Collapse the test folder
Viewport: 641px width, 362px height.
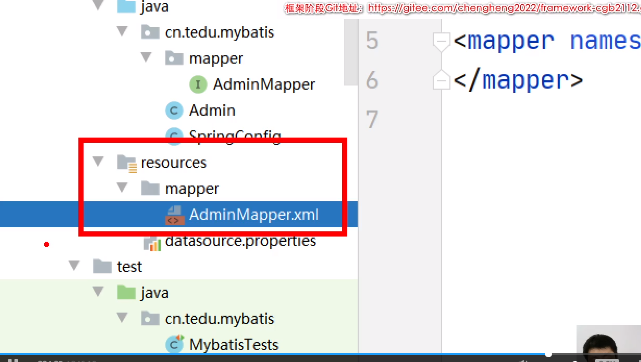coord(74,266)
